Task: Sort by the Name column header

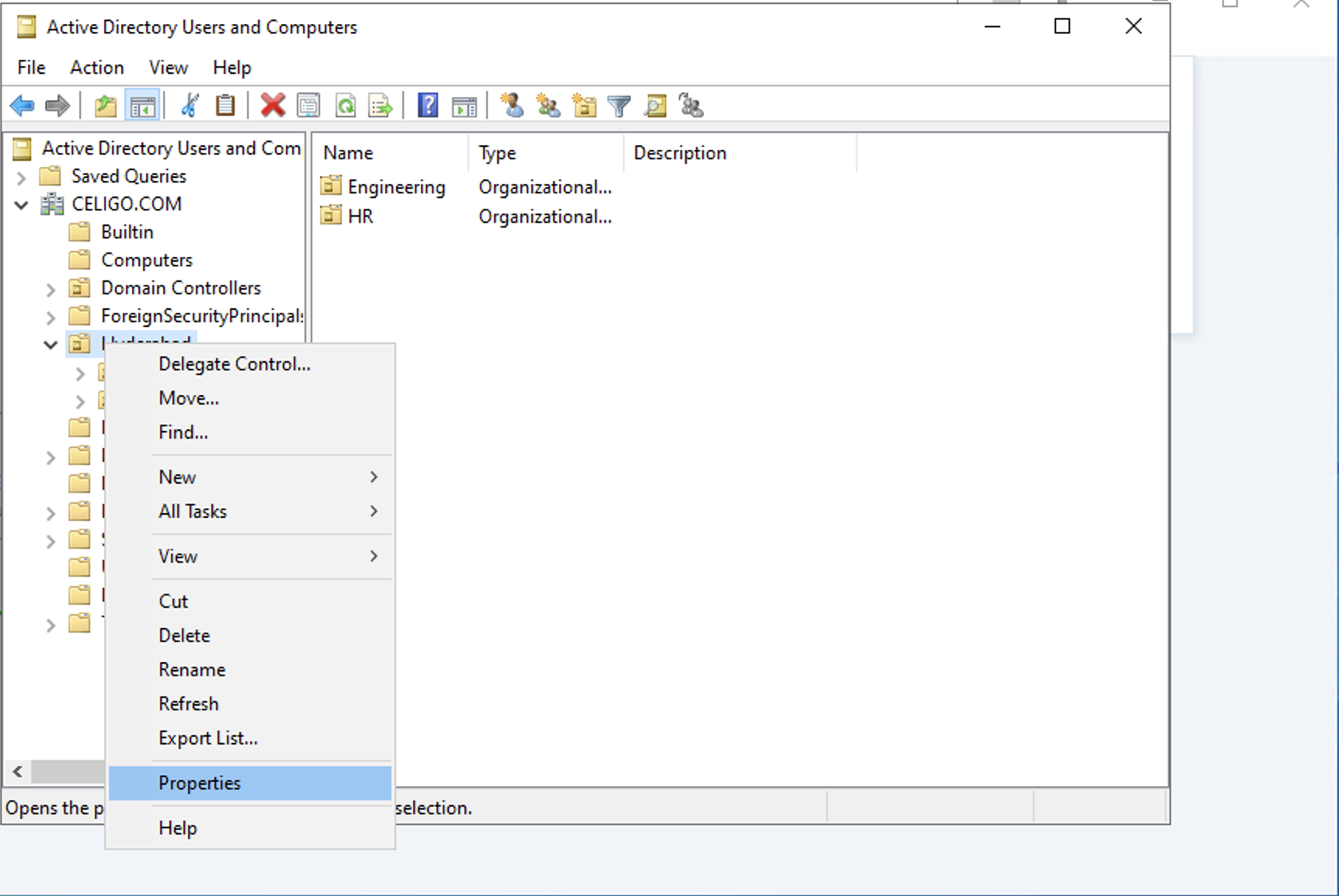Action: coord(391,153)
